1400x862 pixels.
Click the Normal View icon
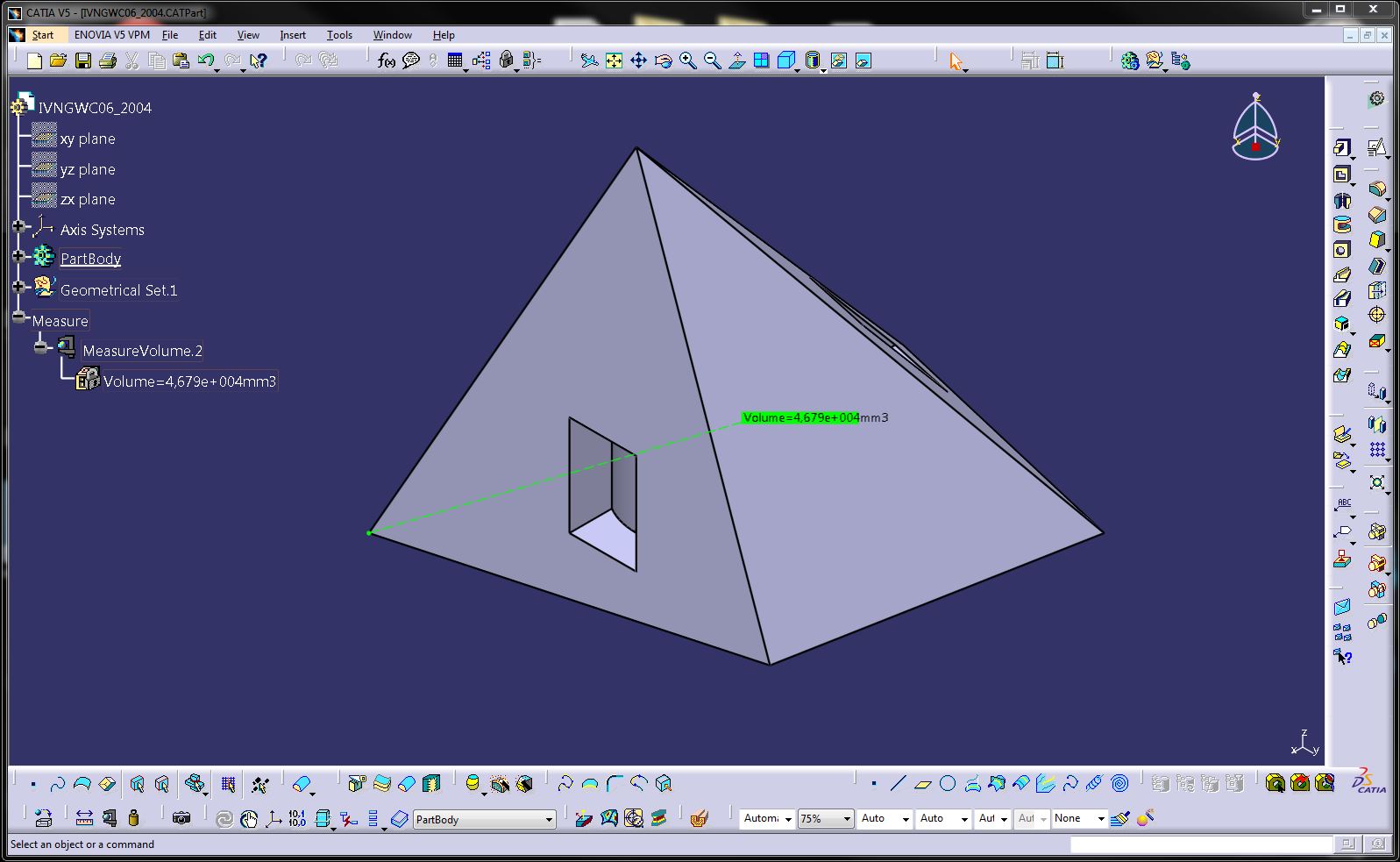(736, 61)
